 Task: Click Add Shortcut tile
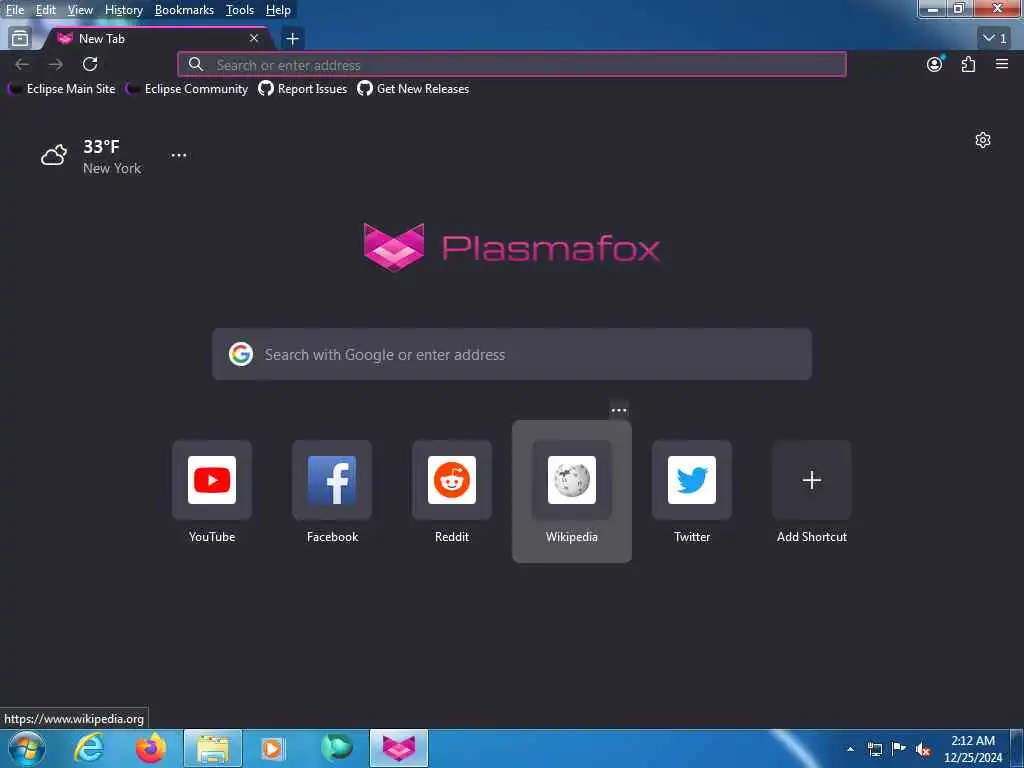pos(812,492)
